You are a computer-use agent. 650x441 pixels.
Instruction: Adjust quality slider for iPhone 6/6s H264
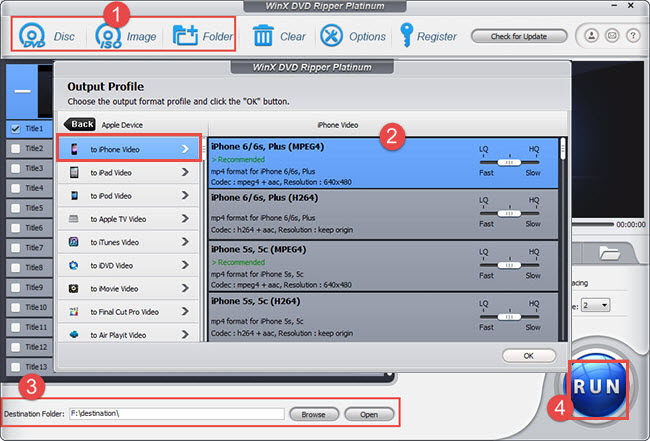pos(509,213)
